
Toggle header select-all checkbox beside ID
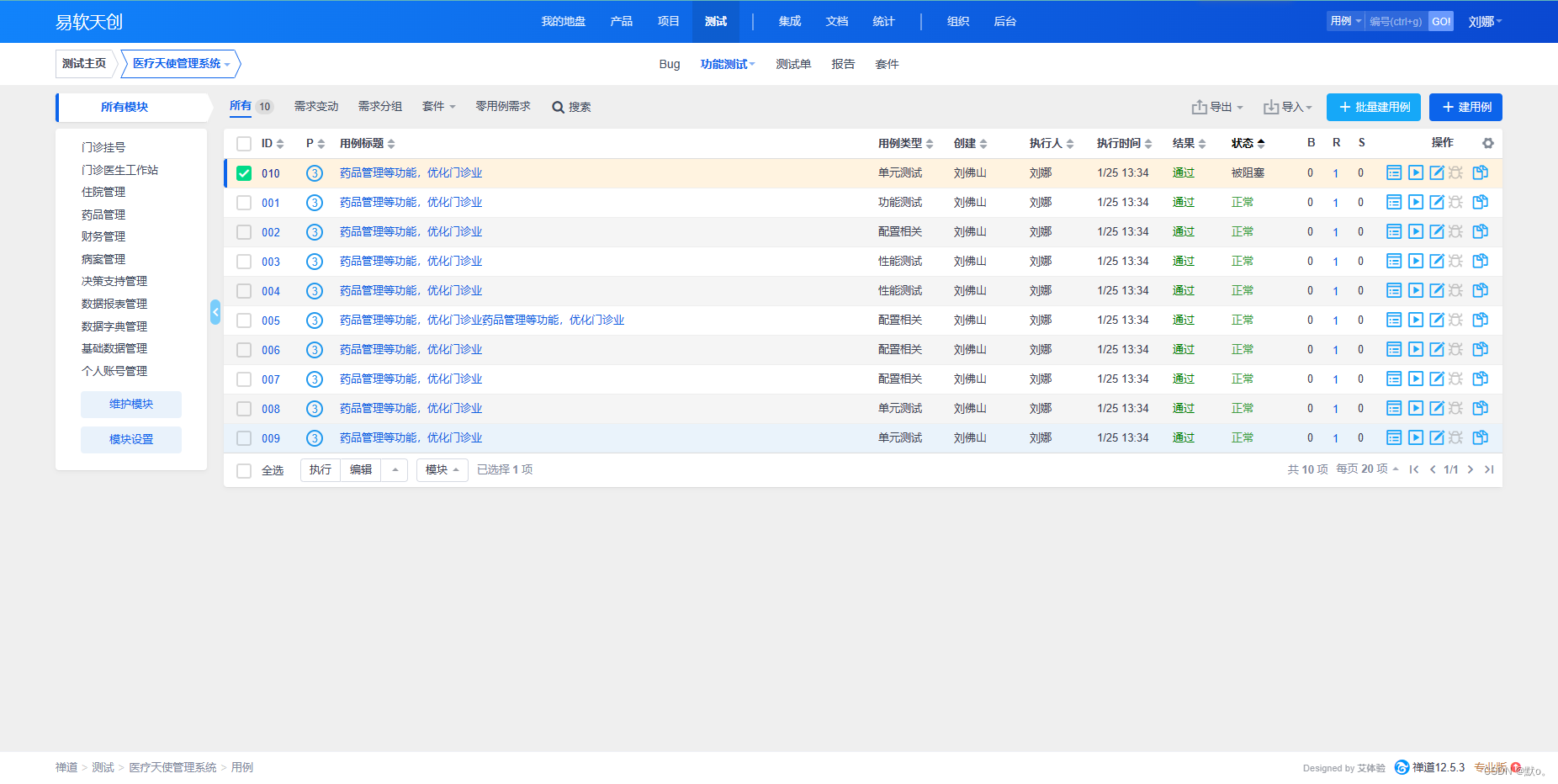pos(244,144)
